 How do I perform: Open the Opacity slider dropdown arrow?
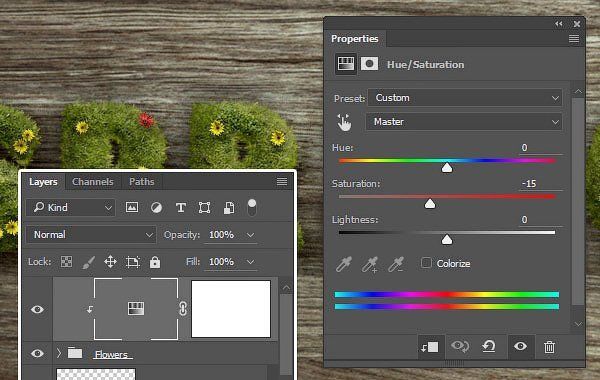click(250, 235)
